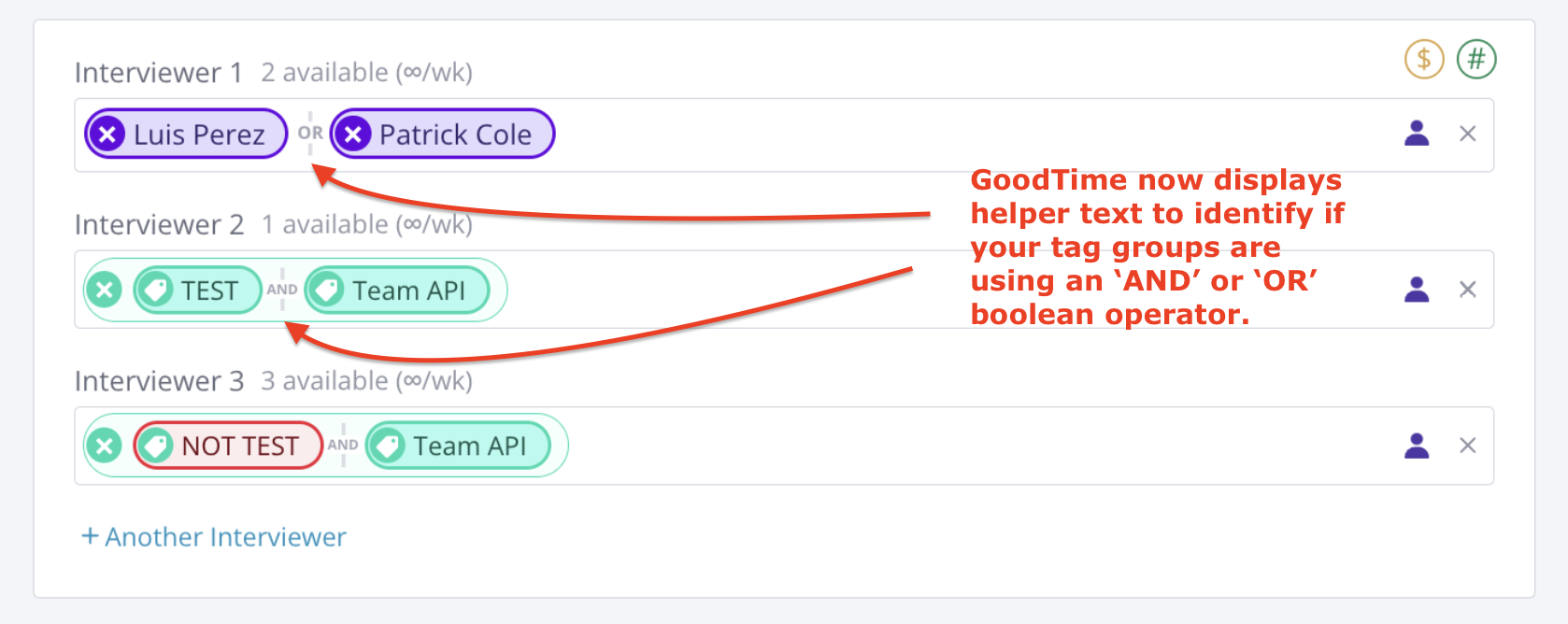1568x624 pixels.
Task: Click the person icon for Interviewer 3
Action: (x=1417, y=446)
